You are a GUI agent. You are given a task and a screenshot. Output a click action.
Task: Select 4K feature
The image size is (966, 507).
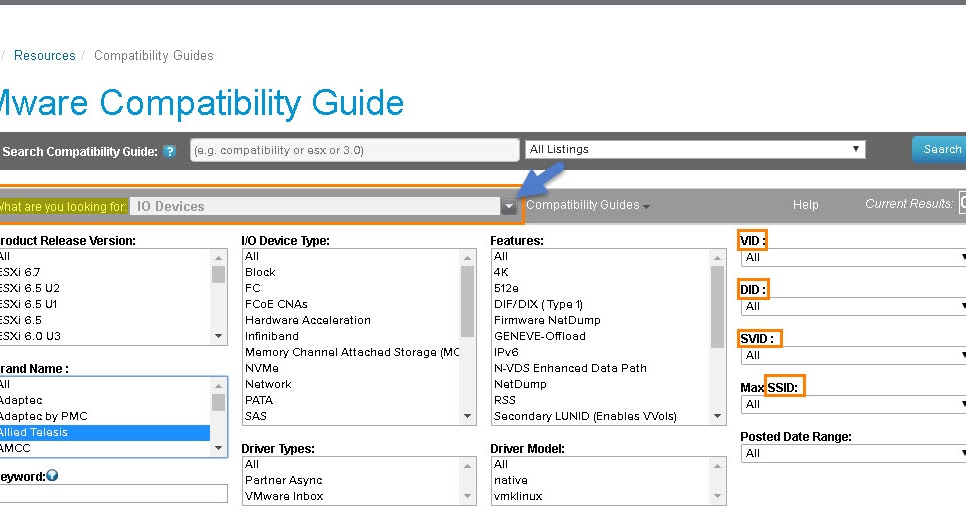501,272
